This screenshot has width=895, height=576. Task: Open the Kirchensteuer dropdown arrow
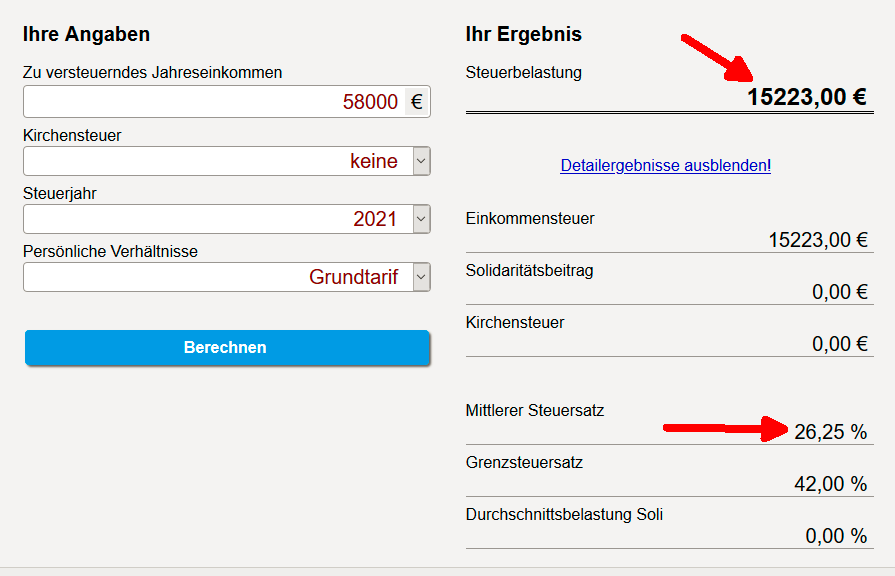[421, 161]
